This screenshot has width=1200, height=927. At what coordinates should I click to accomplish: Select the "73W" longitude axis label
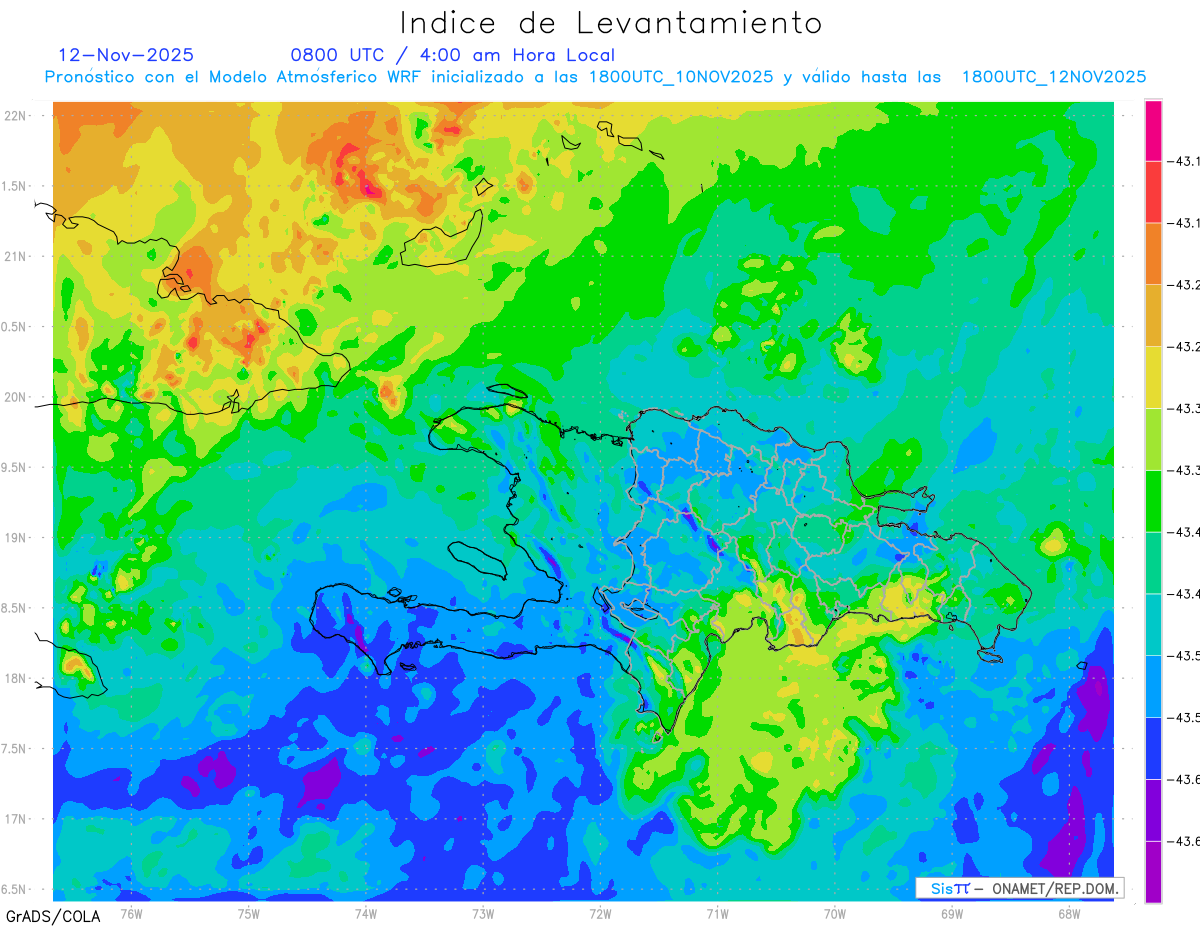pos(482,913)
